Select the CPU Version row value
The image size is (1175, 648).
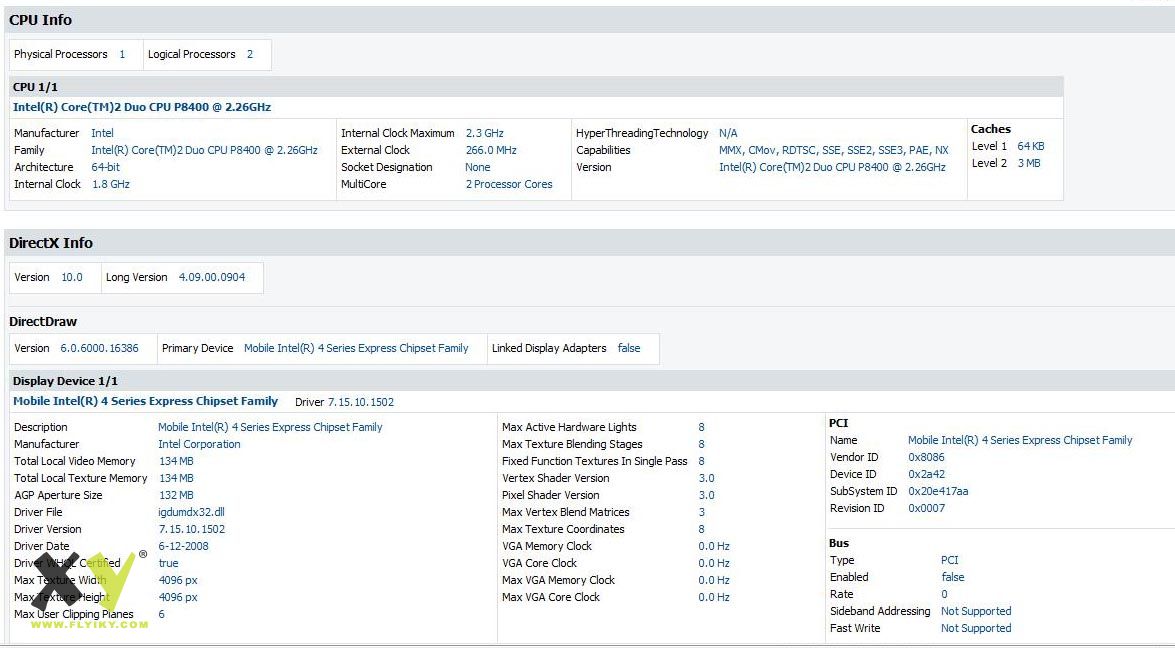click(832, 167)
